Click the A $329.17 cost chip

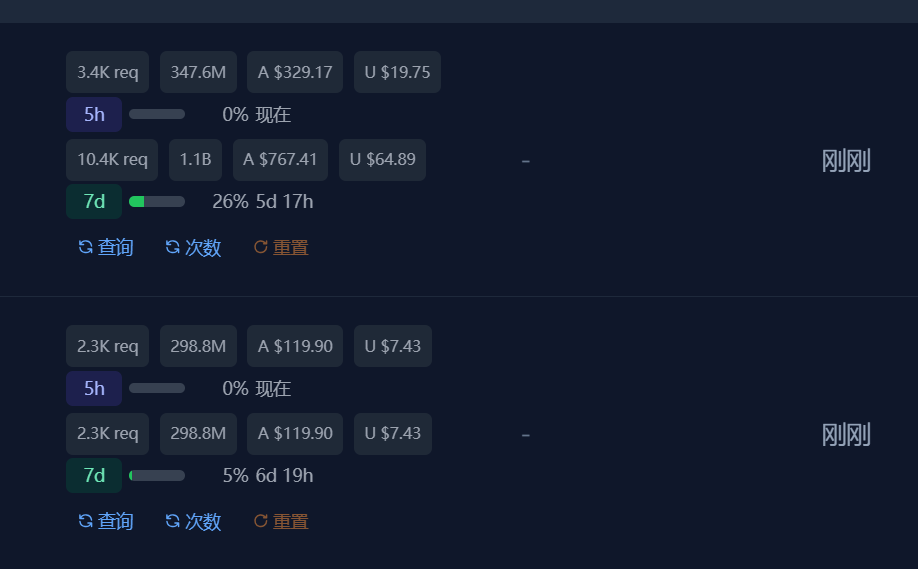pos(295,72)
